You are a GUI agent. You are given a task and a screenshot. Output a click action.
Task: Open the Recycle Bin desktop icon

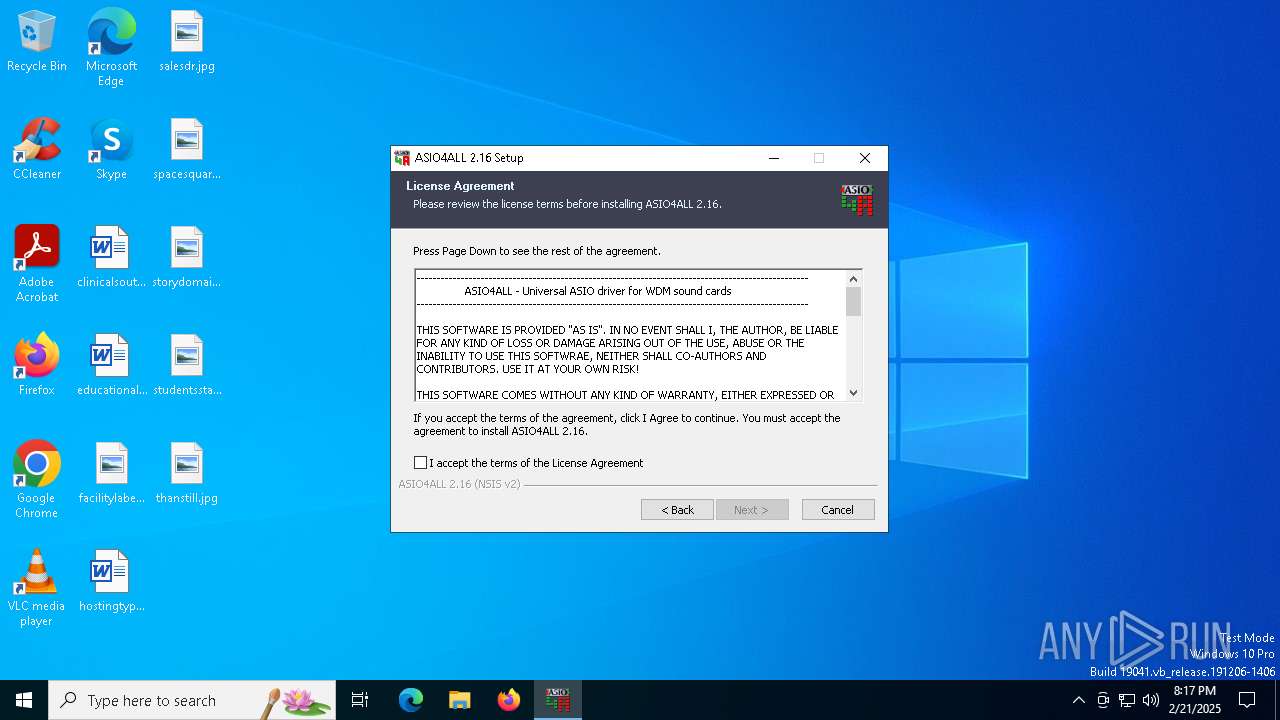pos(37,40)
